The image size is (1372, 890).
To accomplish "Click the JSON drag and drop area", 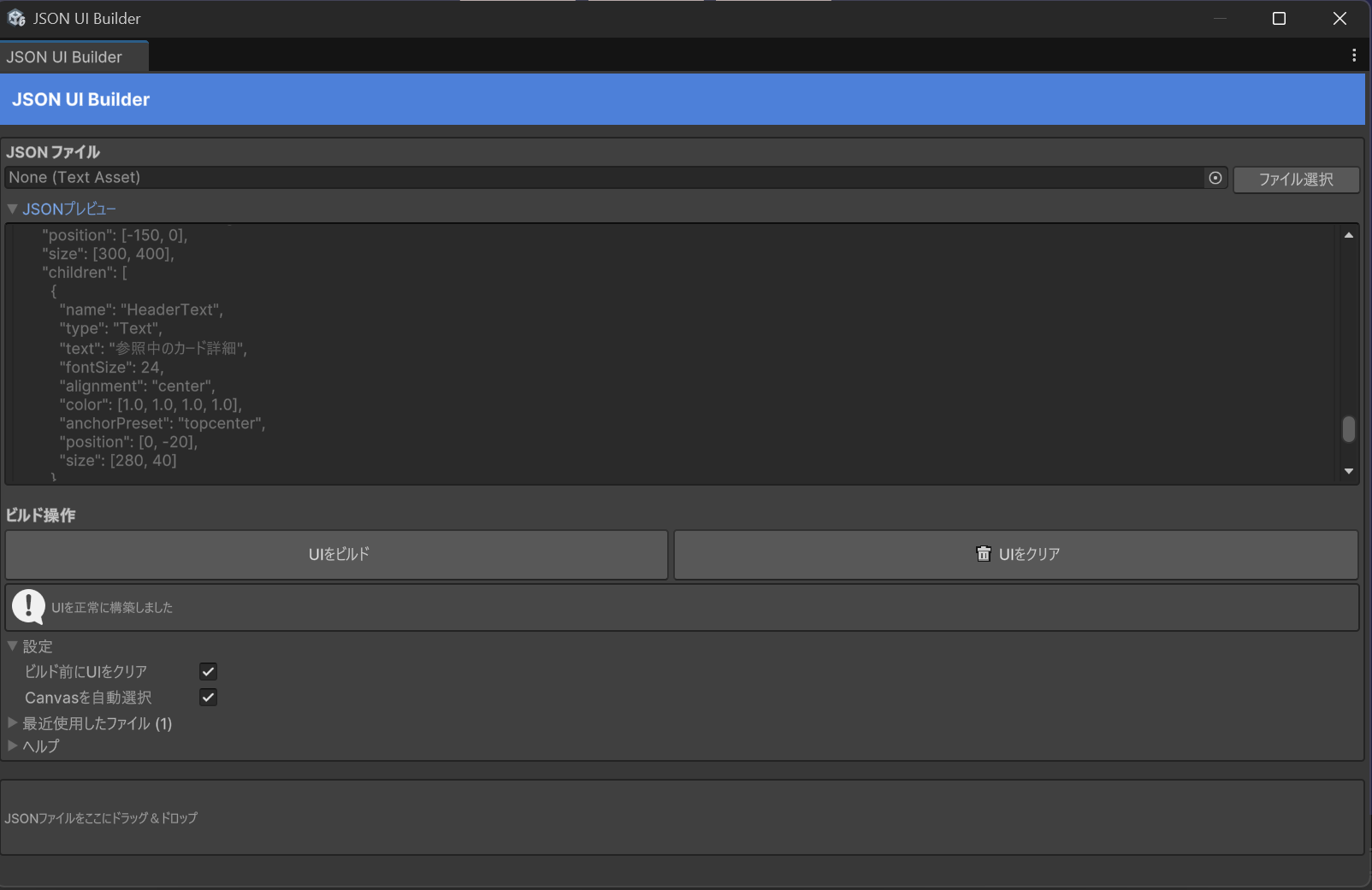I will click(x=682, y=817).
